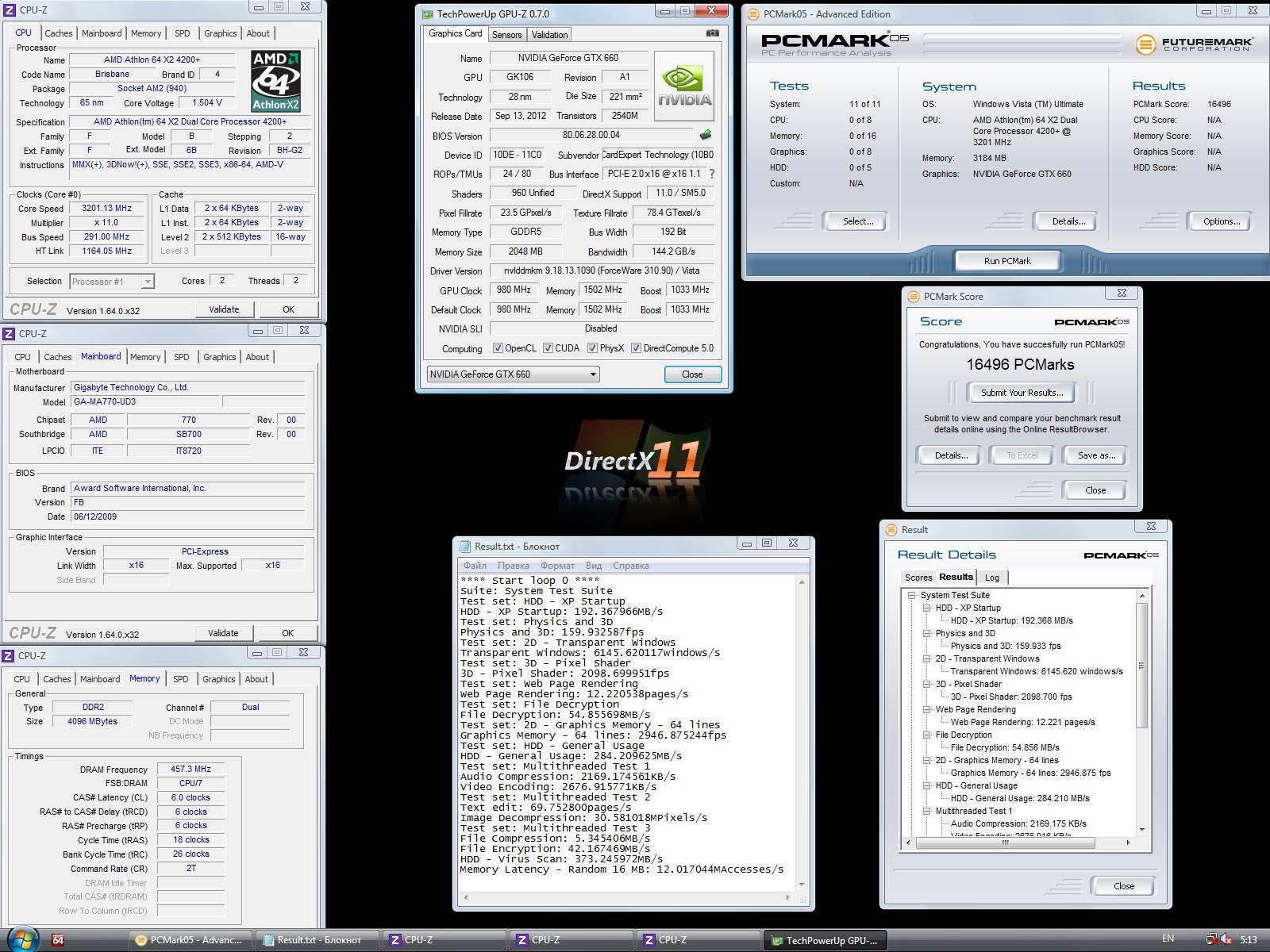Click the GPU-Z title bar icon

(x=428, y=14)
